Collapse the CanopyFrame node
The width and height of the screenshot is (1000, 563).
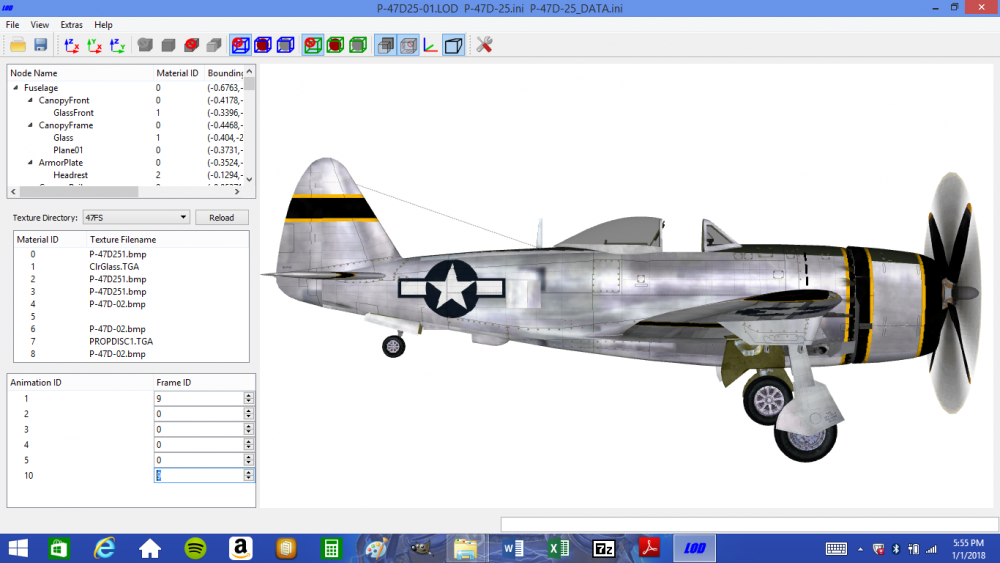point(30,125)
